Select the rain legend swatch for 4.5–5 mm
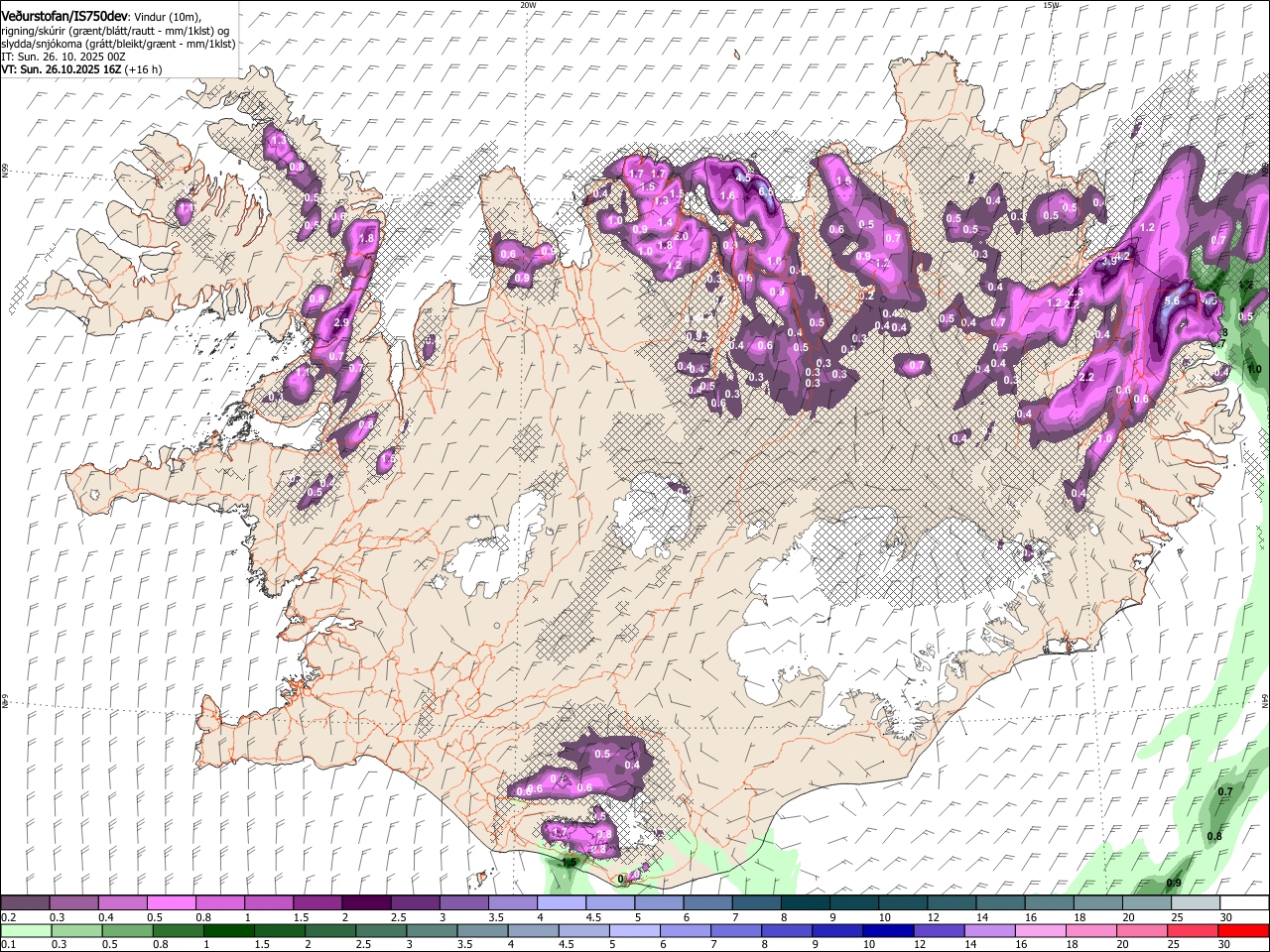 pos(584,930)
